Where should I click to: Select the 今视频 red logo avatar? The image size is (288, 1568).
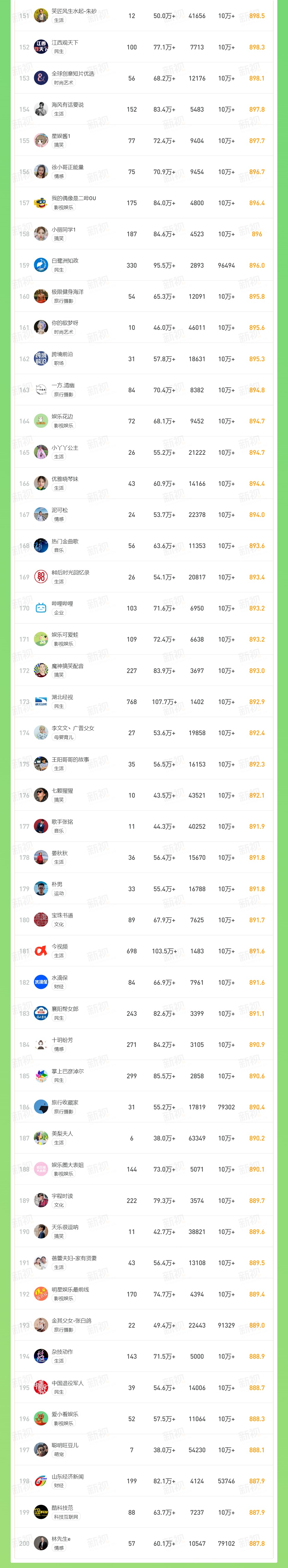41,951
